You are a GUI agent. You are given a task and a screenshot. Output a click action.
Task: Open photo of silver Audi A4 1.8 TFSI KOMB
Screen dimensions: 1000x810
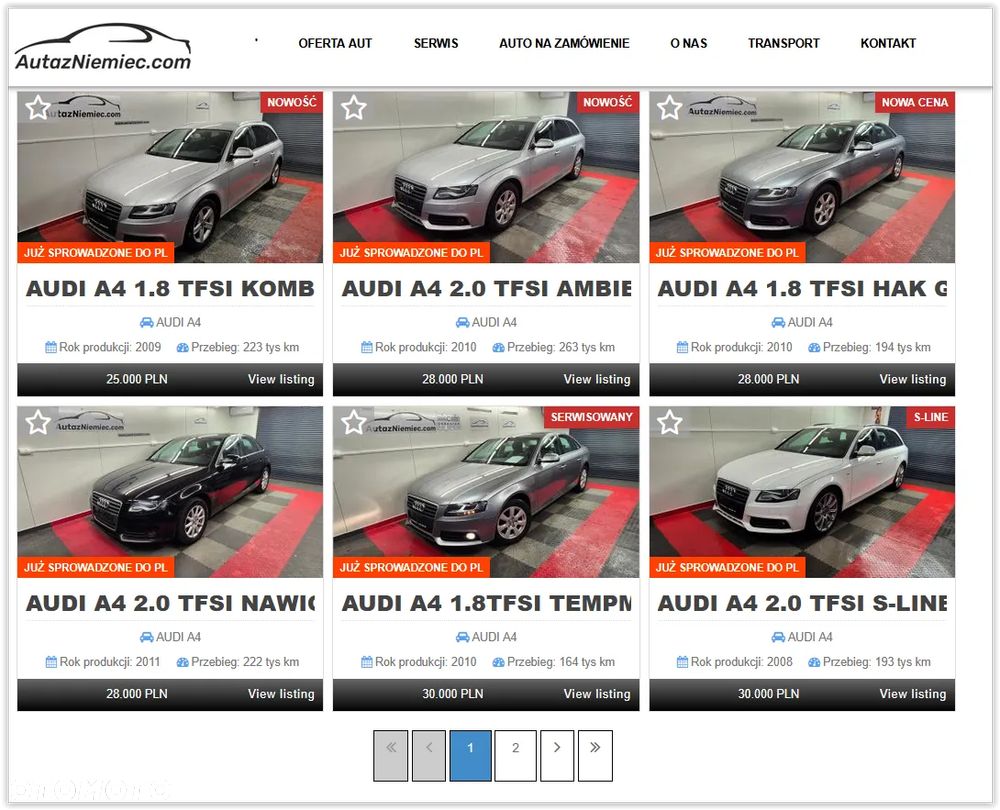(170, 177)
